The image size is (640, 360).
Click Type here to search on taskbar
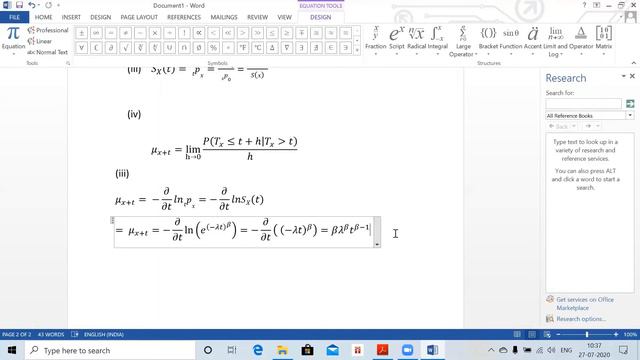(x=110, y=351)
